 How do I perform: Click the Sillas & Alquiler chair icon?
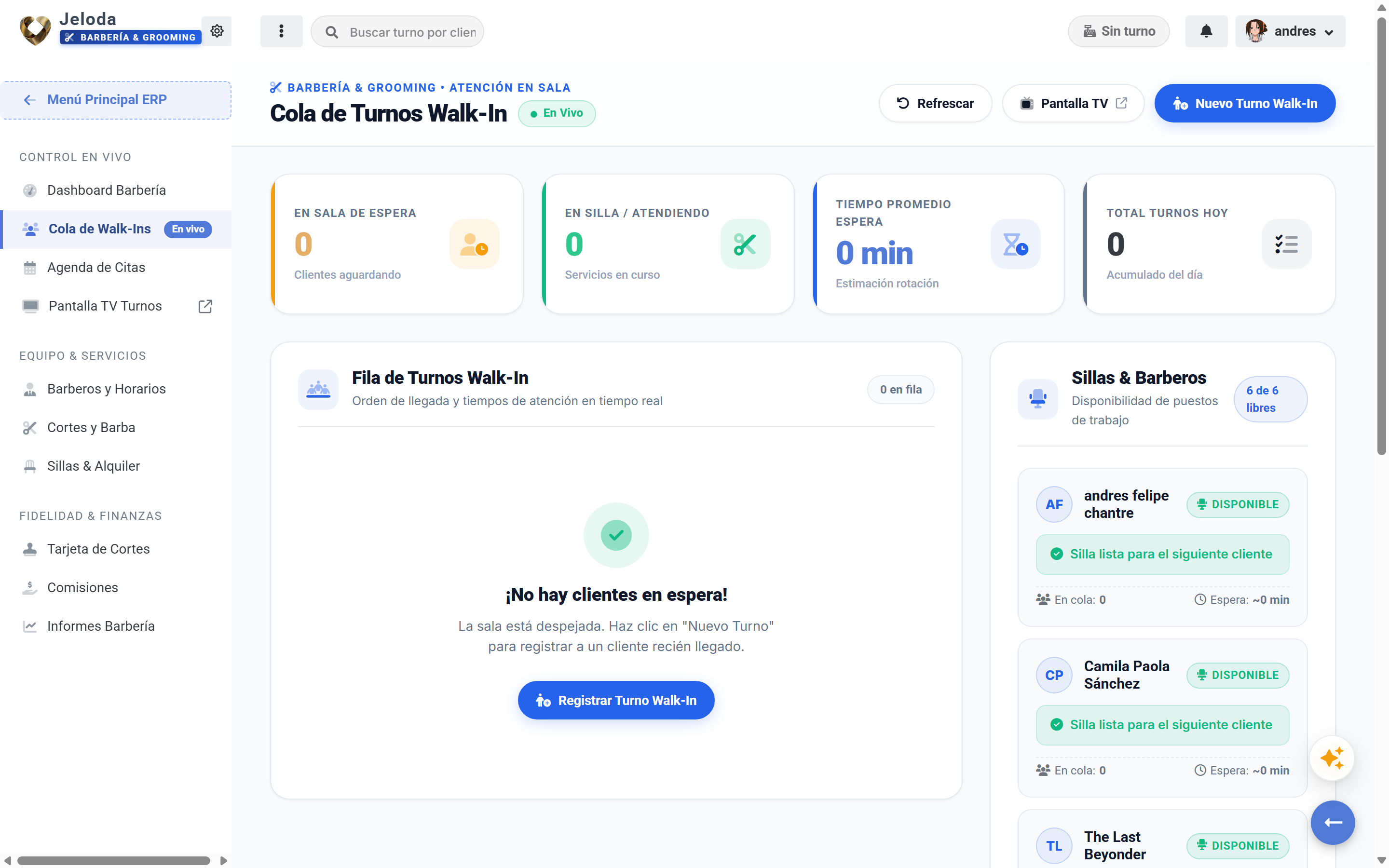tap(30, 466)
